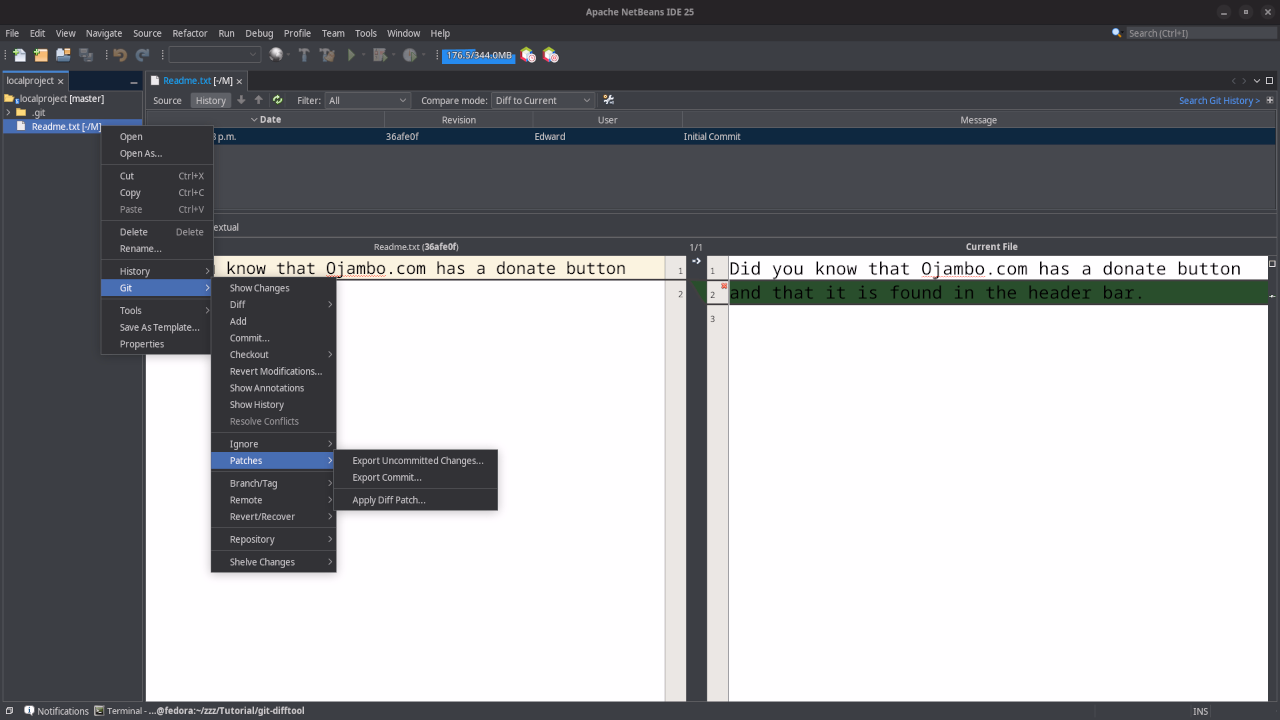Close the localproject panel tab

[61, 81]
